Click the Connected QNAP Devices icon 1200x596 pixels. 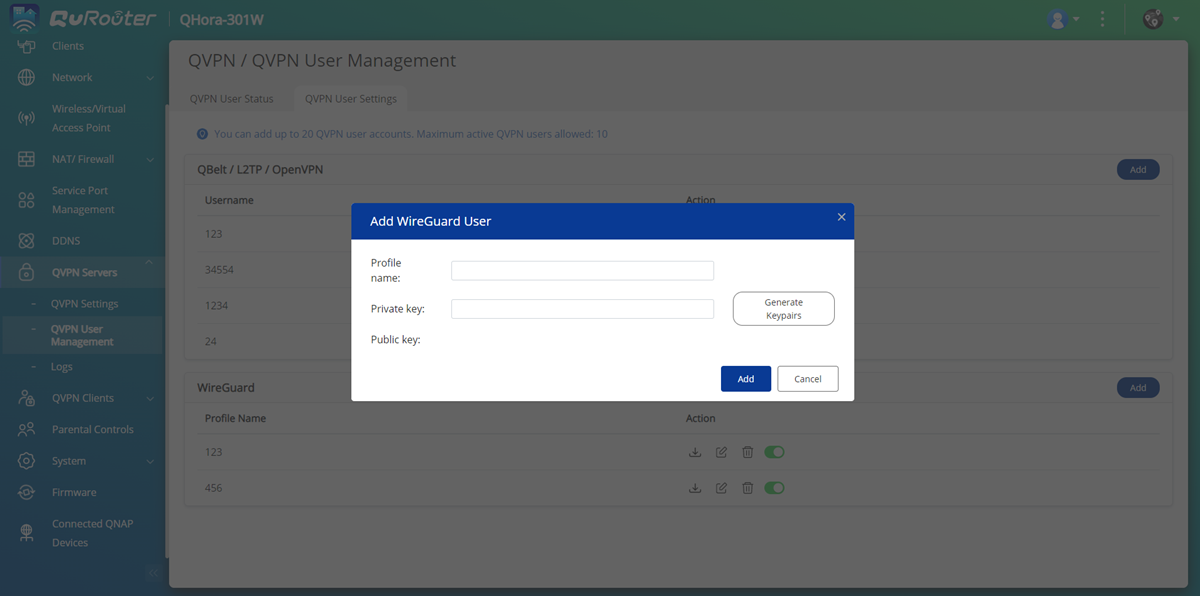27,533
